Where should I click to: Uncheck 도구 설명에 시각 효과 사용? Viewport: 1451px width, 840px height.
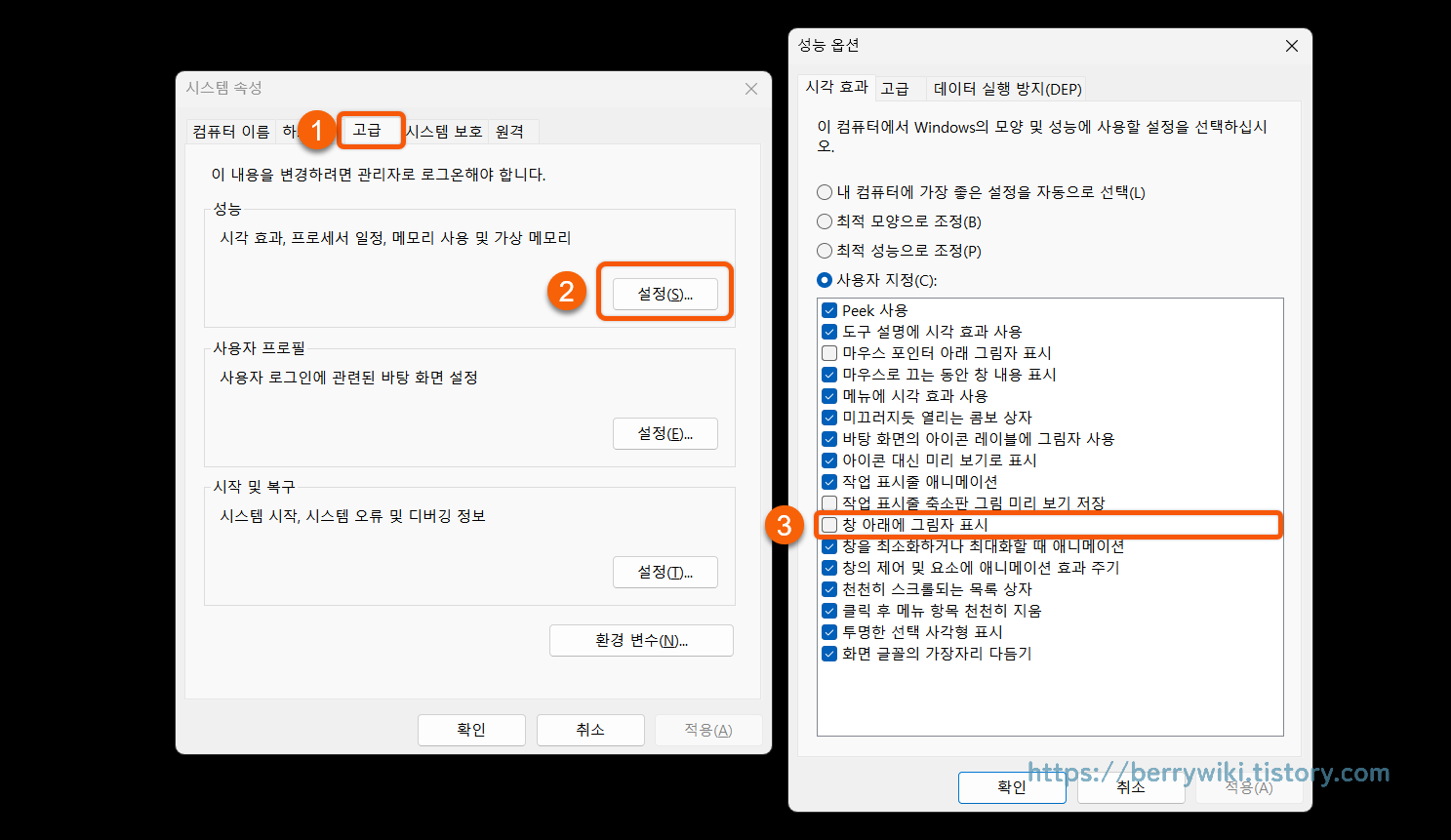tap(829, 332)
